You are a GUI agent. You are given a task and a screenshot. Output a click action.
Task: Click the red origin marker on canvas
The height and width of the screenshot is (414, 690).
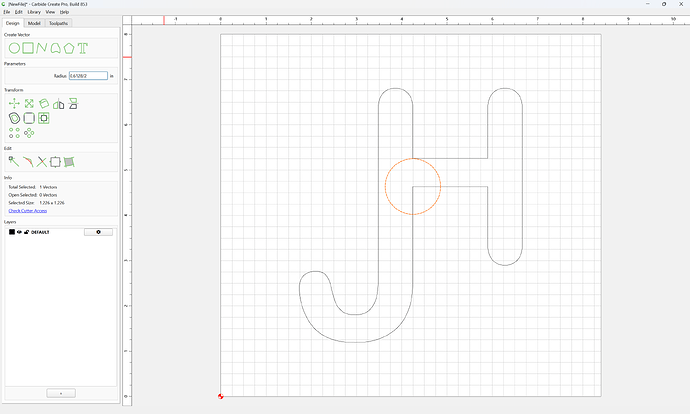220,396
